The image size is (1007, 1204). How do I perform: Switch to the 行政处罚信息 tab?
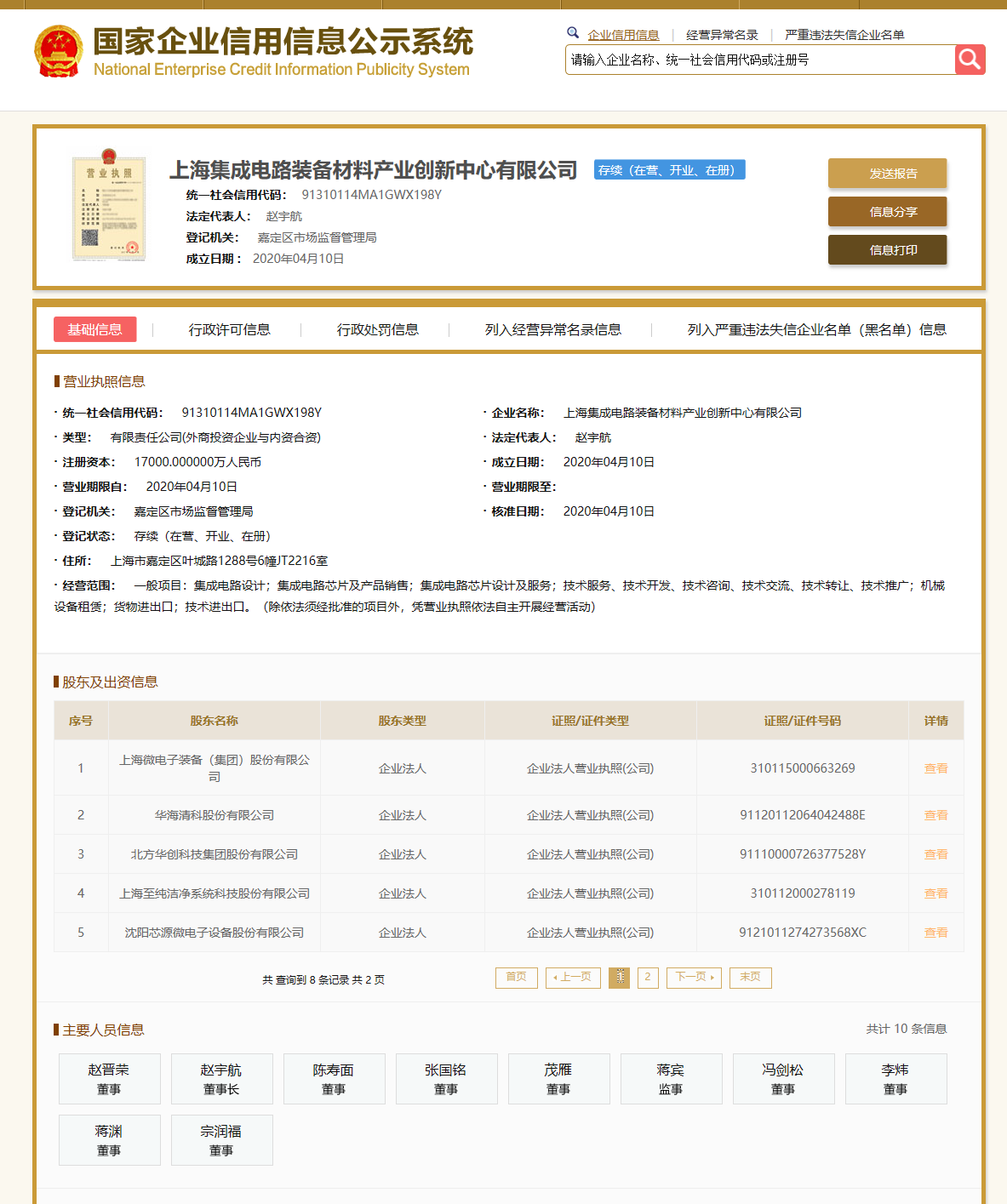(x=377, y=330)
